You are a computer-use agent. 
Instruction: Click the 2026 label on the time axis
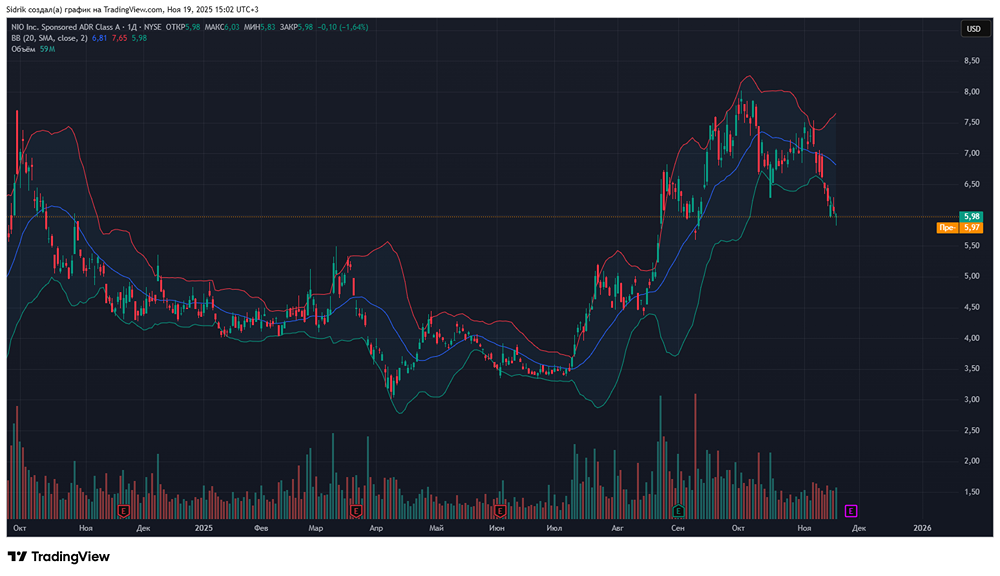(922, 527)
